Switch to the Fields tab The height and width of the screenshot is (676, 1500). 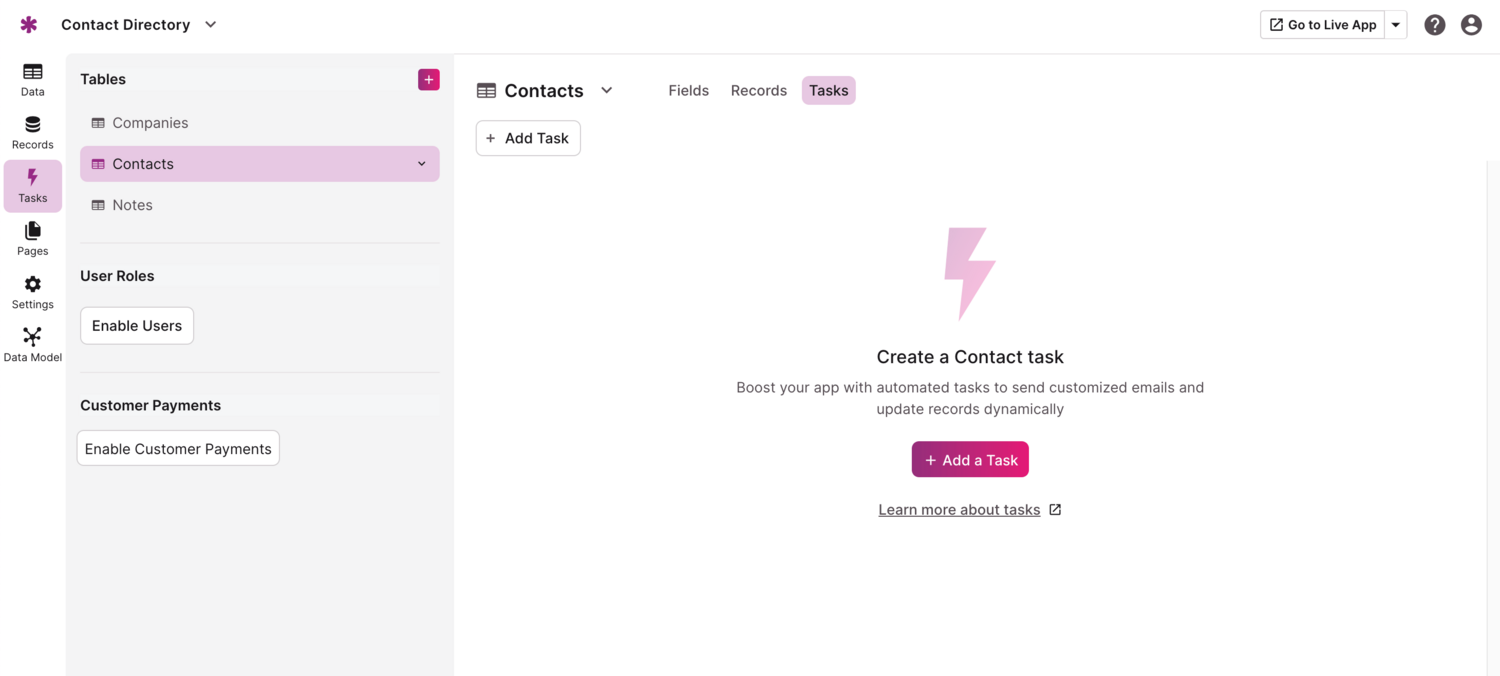tap(689, 91)
